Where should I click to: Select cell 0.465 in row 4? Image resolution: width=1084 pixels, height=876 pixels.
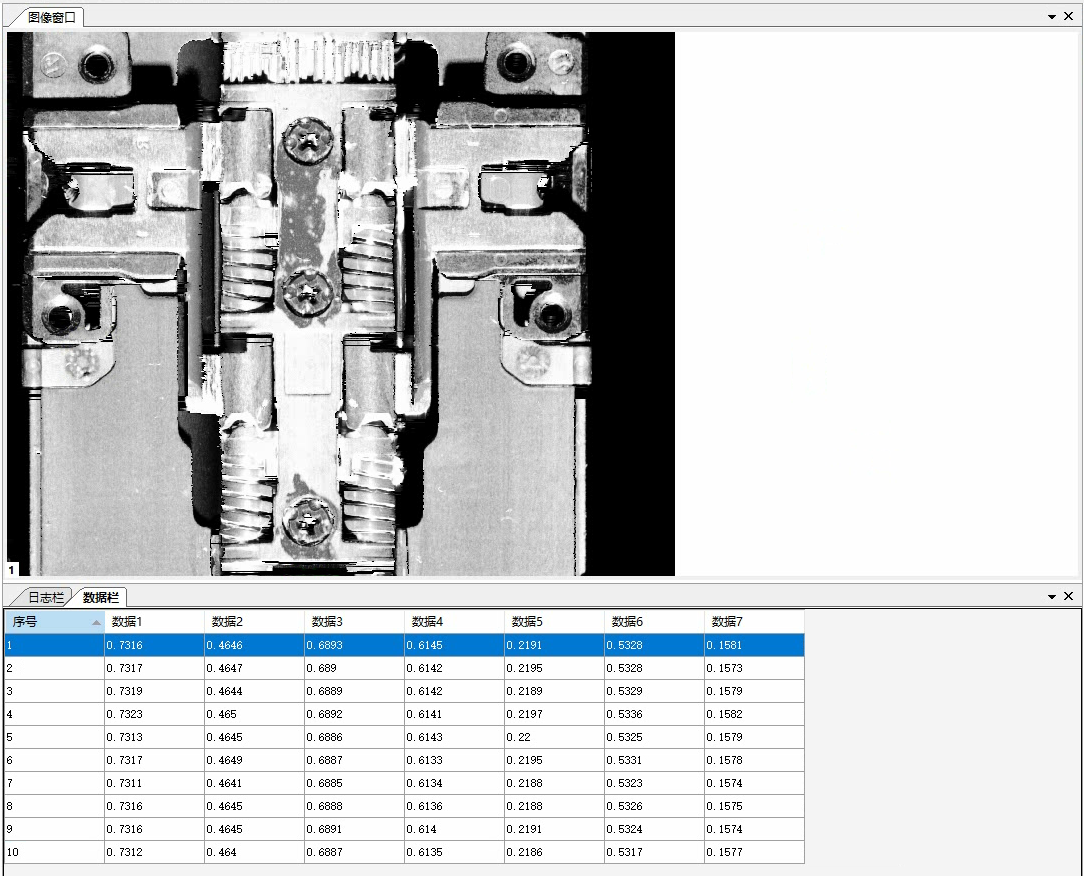tap(254, 714)
